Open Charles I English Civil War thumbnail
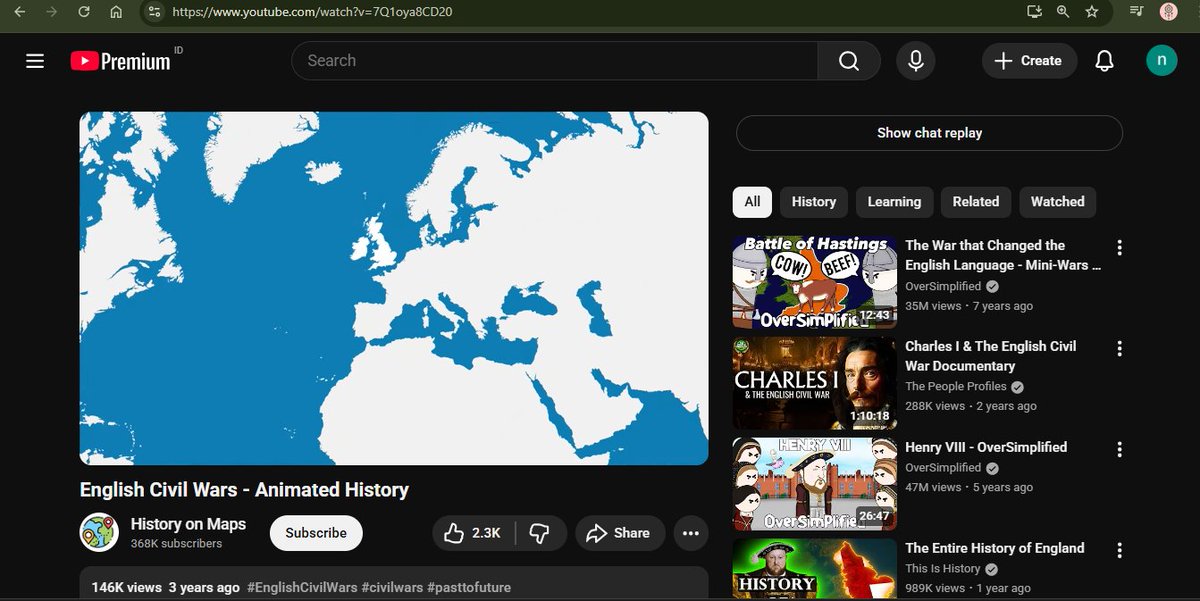Screen dimensions: 1200x601 815,383
